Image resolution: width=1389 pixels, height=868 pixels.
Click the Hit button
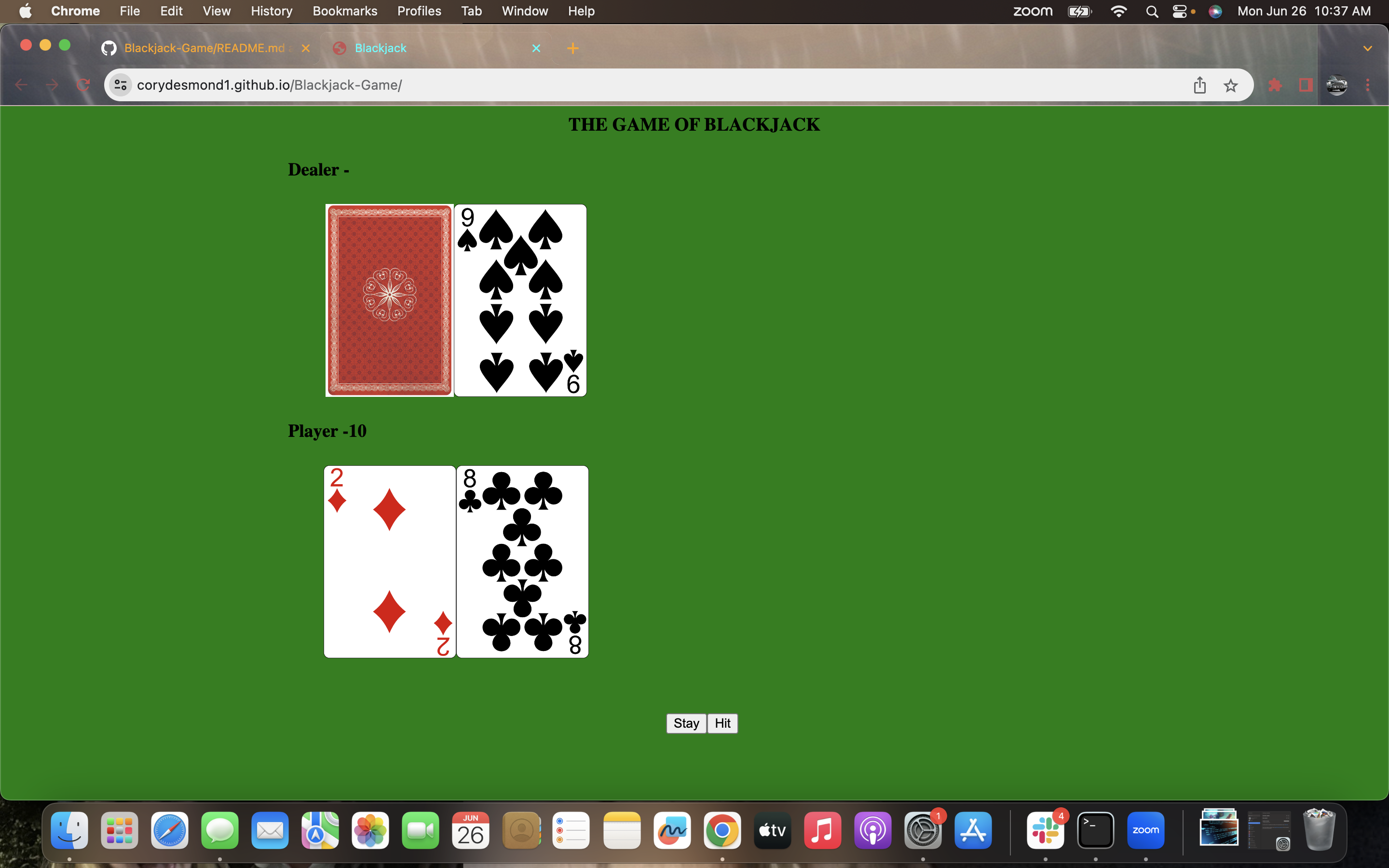(x=722, y=723)
